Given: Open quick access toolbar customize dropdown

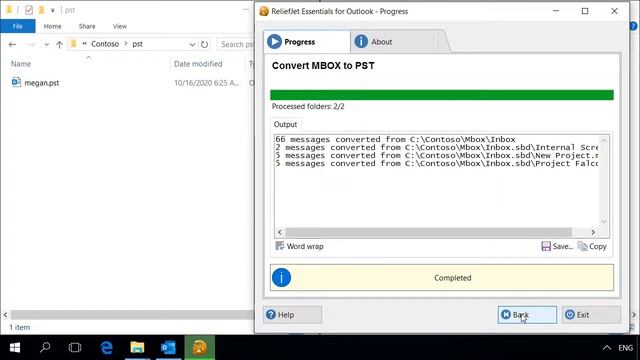Looking at the screenshot, I should click(53, 10).
